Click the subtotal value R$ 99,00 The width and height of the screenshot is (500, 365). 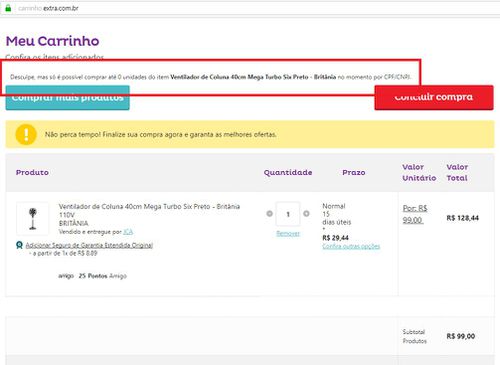(461, 336)
